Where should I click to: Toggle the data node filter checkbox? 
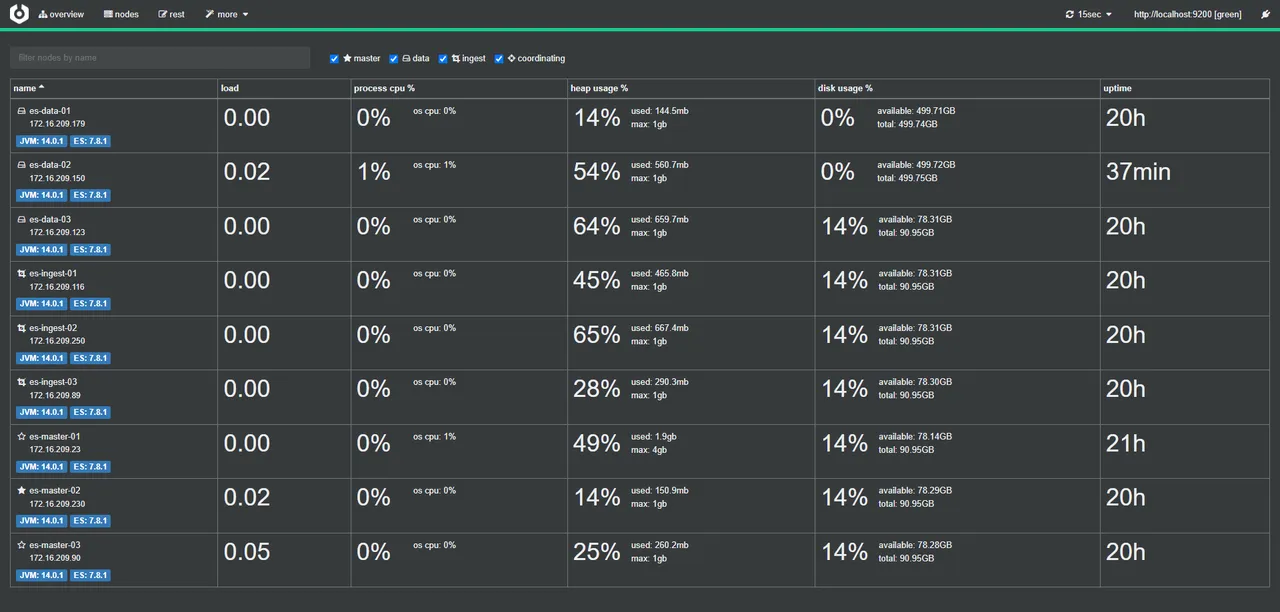394,59
